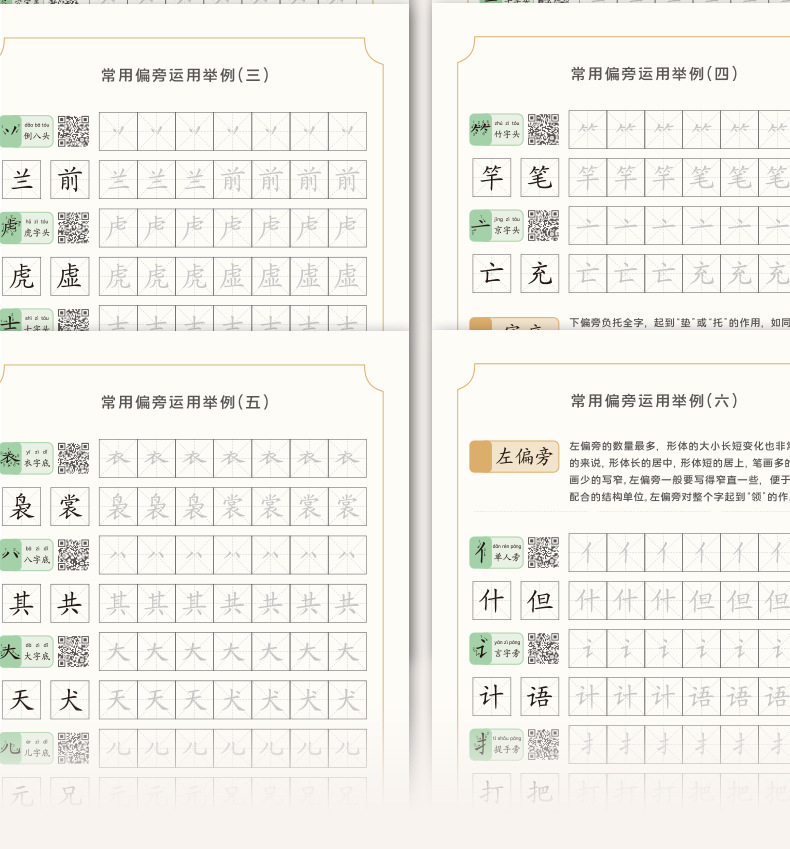The width and height of the screenshot is (790, 849).
Task: Click the title 常用偏旁运用举例(三)
Action: 185,75
